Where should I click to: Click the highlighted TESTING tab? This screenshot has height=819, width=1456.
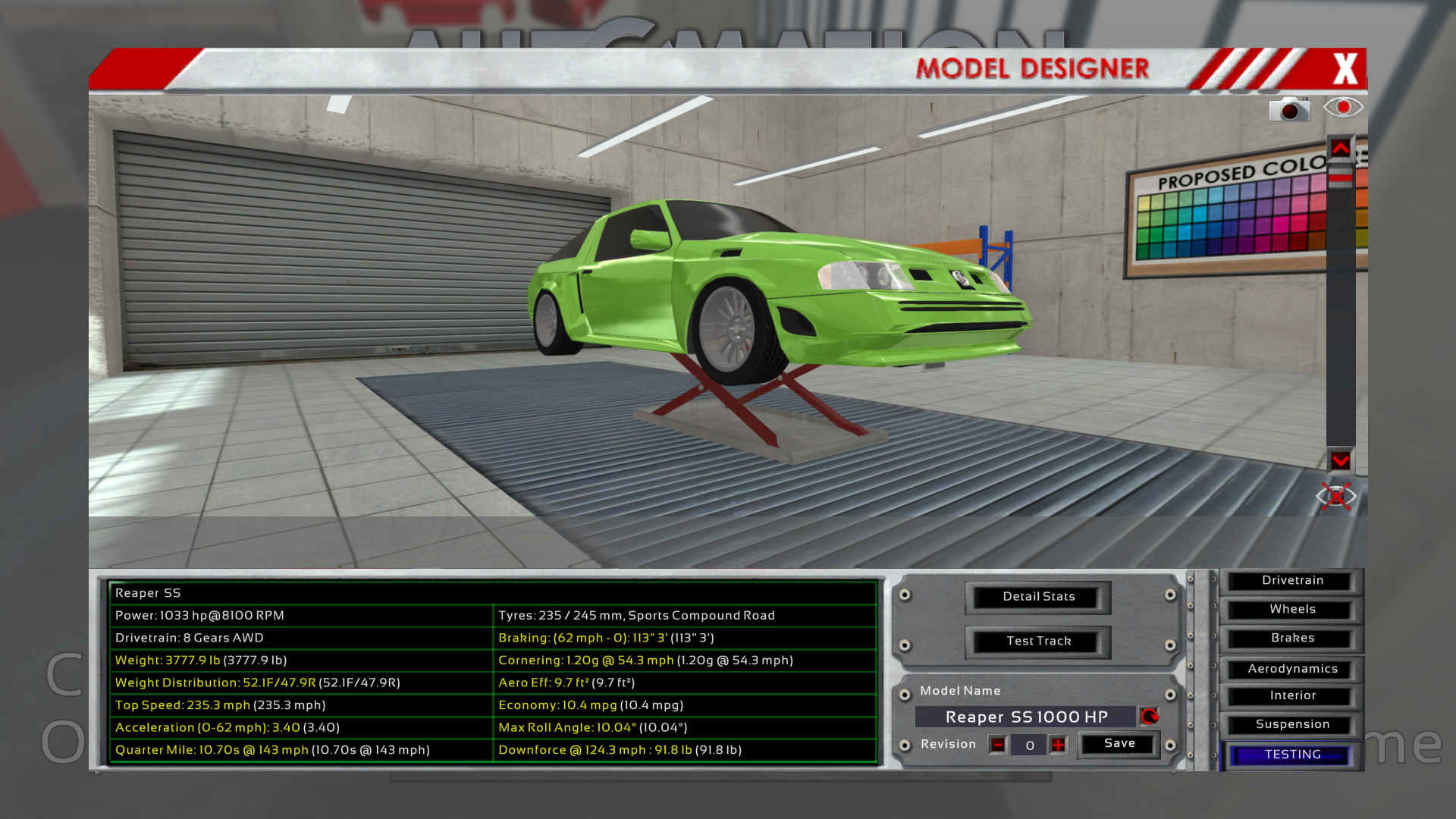click(1292, 755)
